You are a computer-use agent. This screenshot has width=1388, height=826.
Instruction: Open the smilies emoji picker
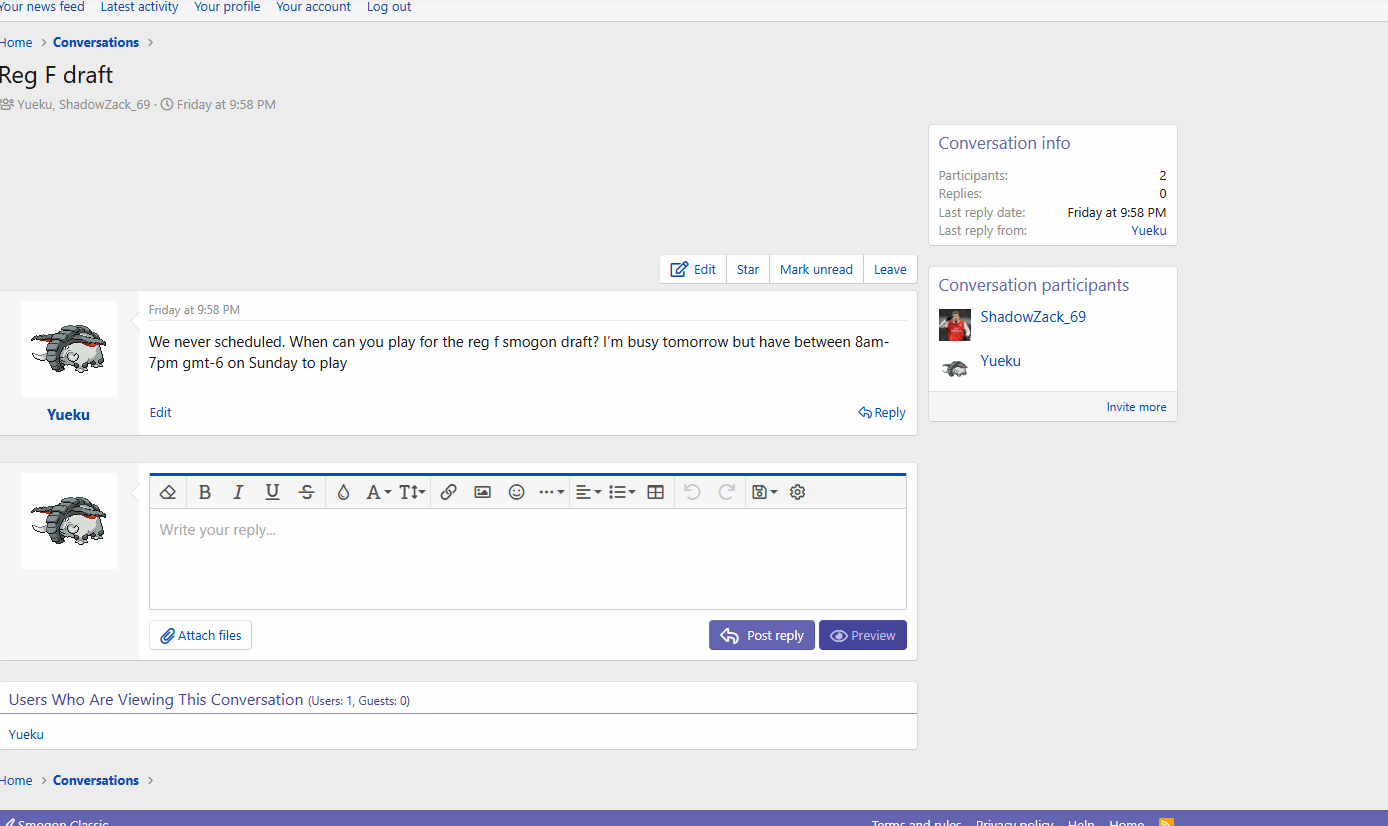click(x=517, y=492)
